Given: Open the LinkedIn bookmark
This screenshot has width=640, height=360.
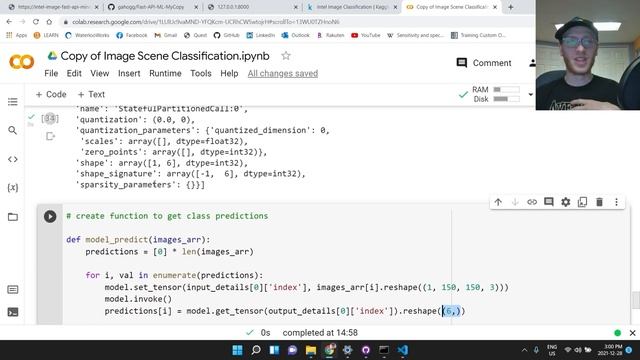Looking at the screenshot, I should point(260,35).
